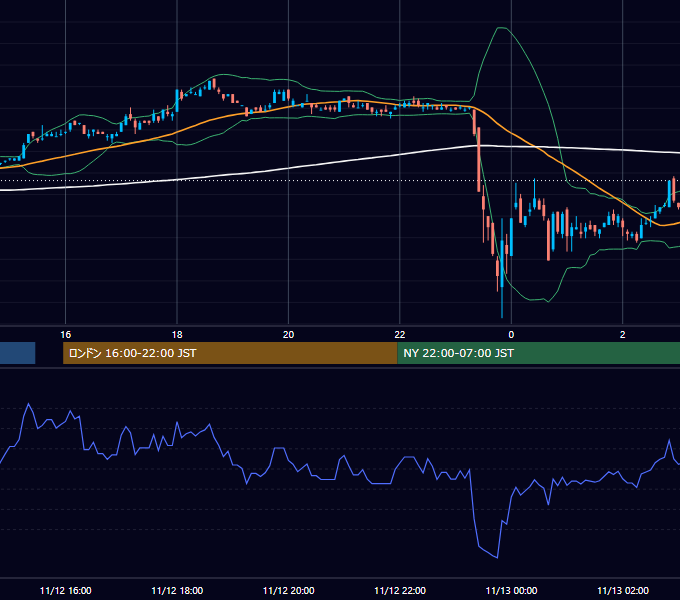Viewport: 680px width, 600px height.
Task: Click the 0 hour label on upper time axis
Action: coord(511,335)
